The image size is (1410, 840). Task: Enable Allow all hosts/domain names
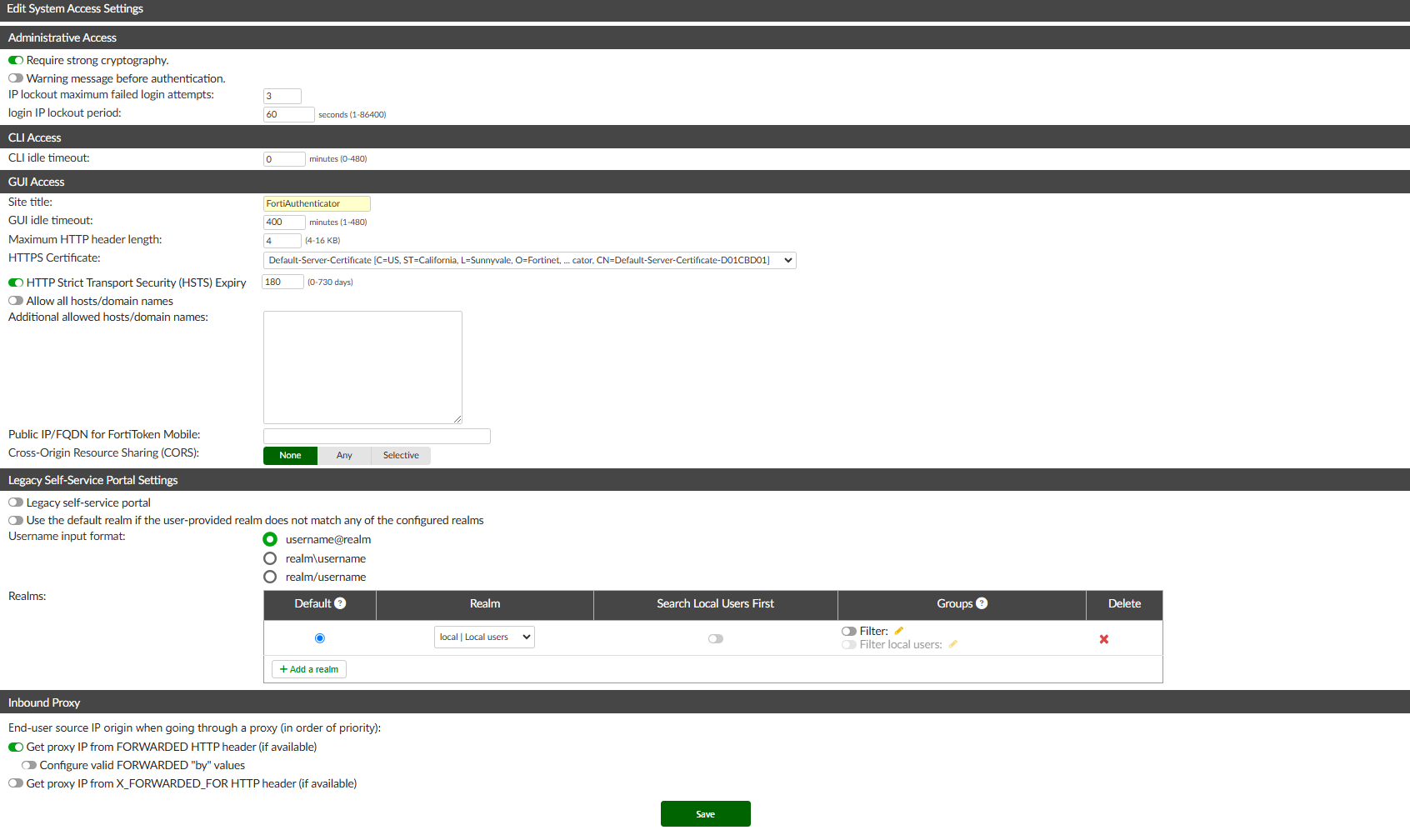click(x=16, y=301)
